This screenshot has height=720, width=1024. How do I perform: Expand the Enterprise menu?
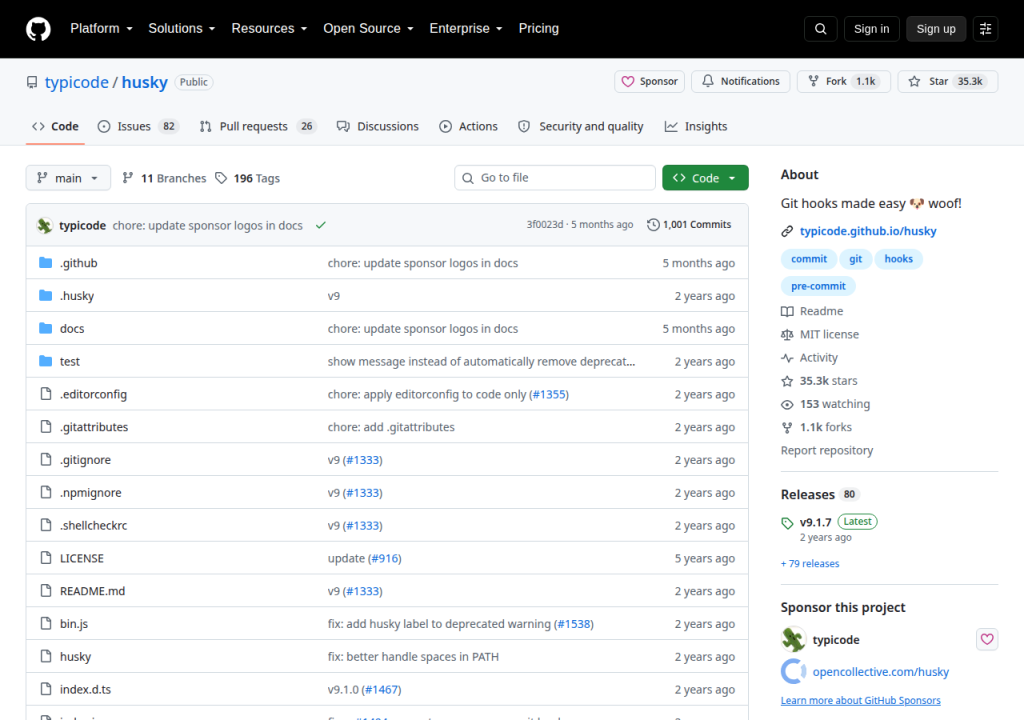pyautogui.click(x=466, y=29)
